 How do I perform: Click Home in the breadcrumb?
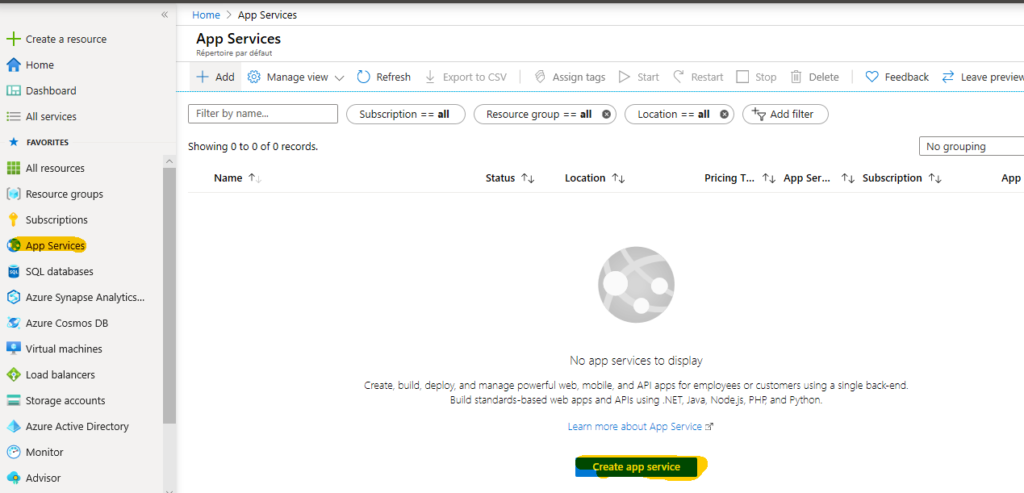(206, 14)
